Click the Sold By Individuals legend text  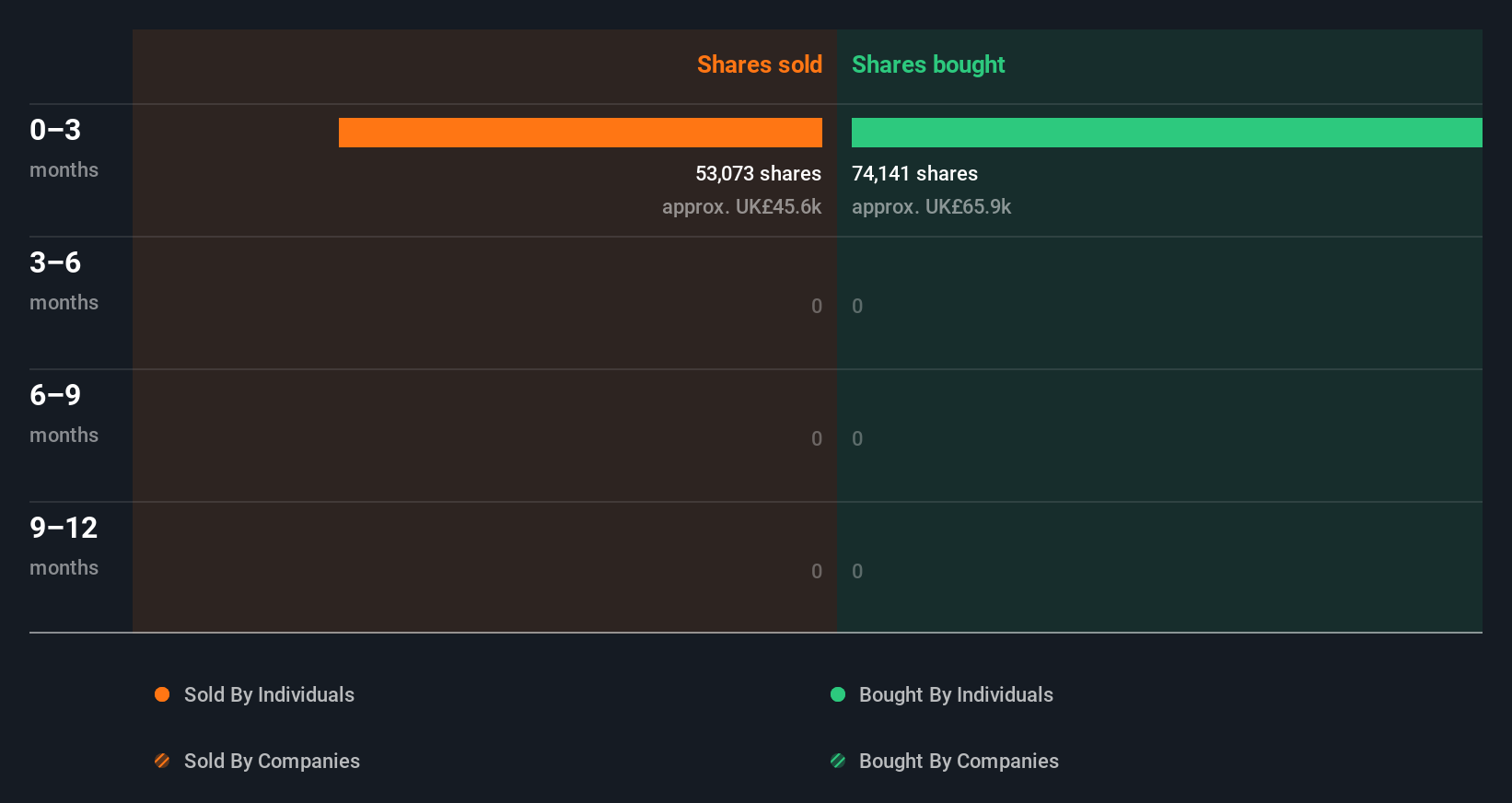coord(269,694)
